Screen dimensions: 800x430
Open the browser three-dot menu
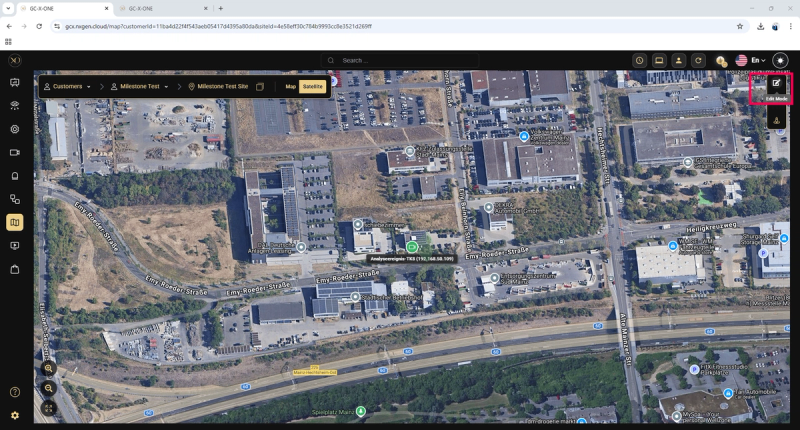(790, 27)
